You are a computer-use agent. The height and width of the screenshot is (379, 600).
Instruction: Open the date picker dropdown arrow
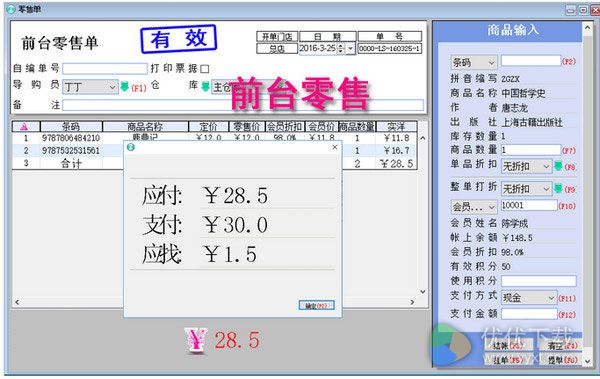351,49
